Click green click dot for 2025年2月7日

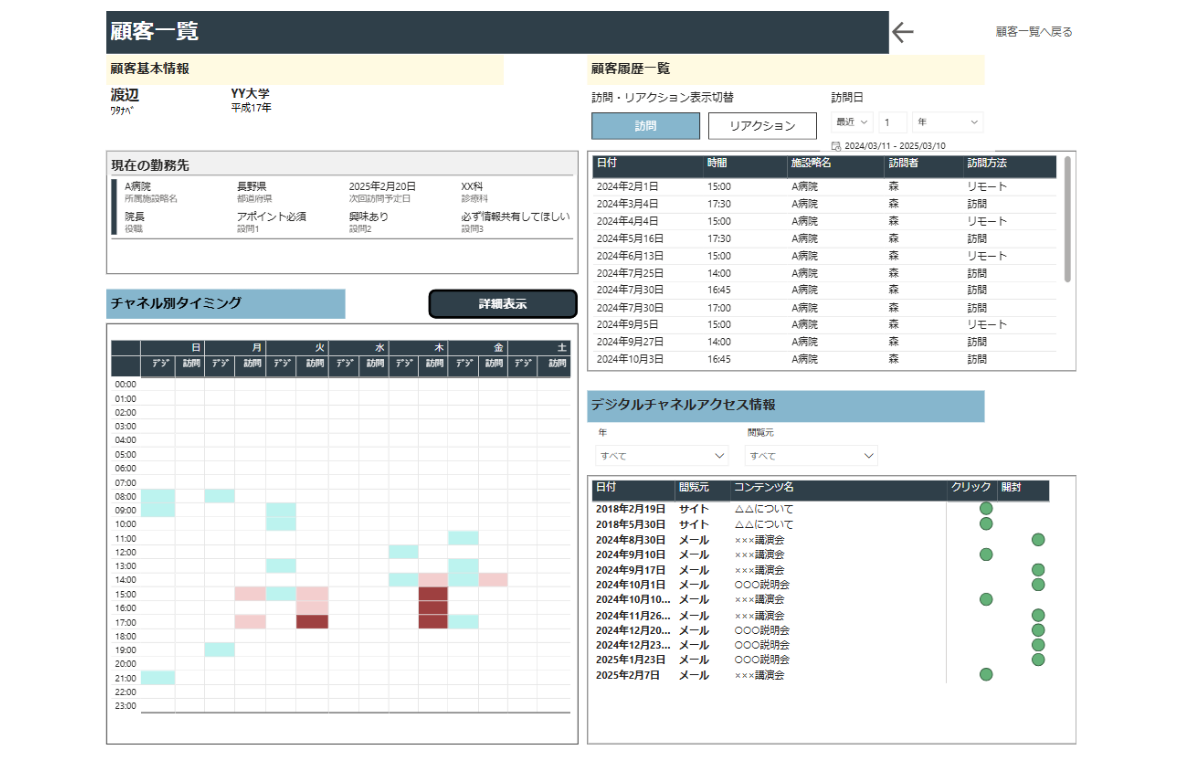coord(986,675)
